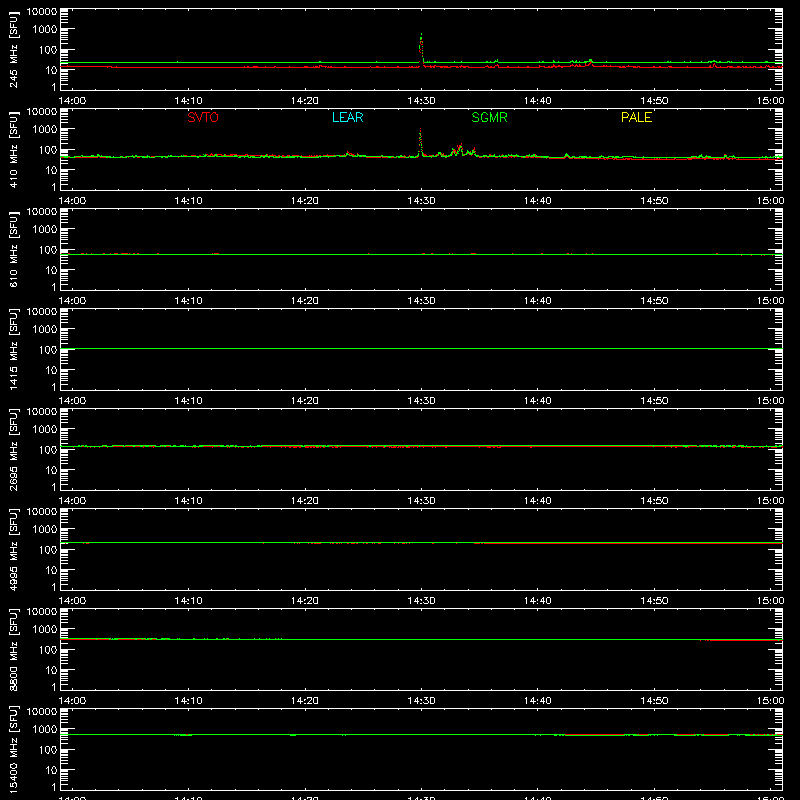
Task: Click the 14:20 label under 1415 MHz plot
Action: [305, 401]
